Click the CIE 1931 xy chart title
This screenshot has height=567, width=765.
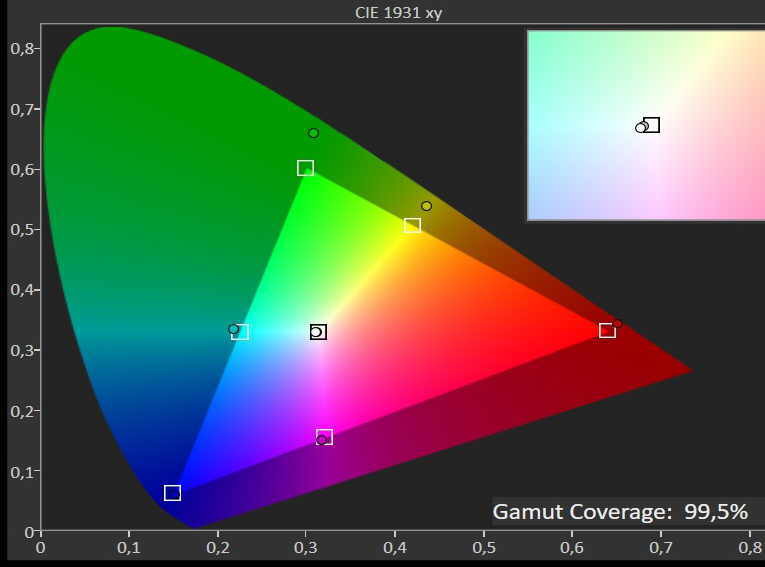(399, 12)
